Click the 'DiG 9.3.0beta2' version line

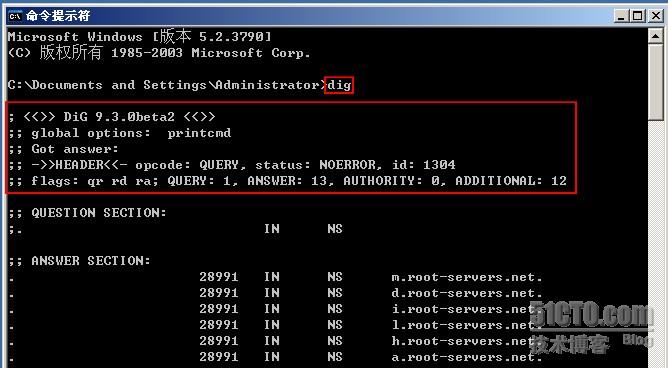pos(112,117)
